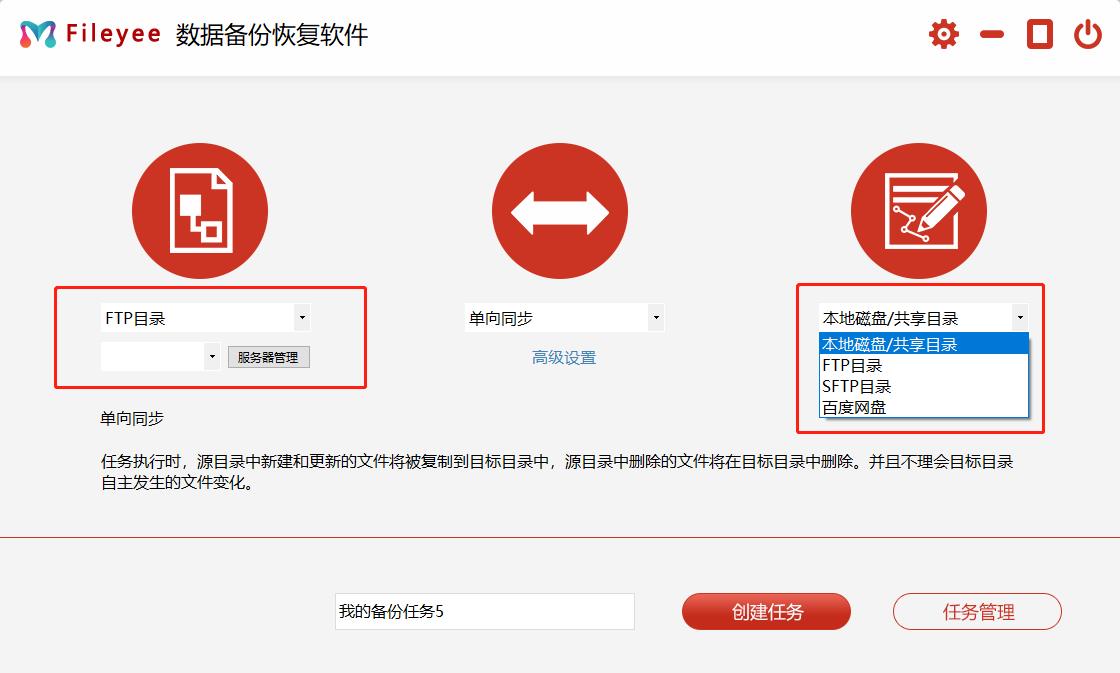Click the double-arrow sync direction icon

pyautogui.click(x=560, y=212)
